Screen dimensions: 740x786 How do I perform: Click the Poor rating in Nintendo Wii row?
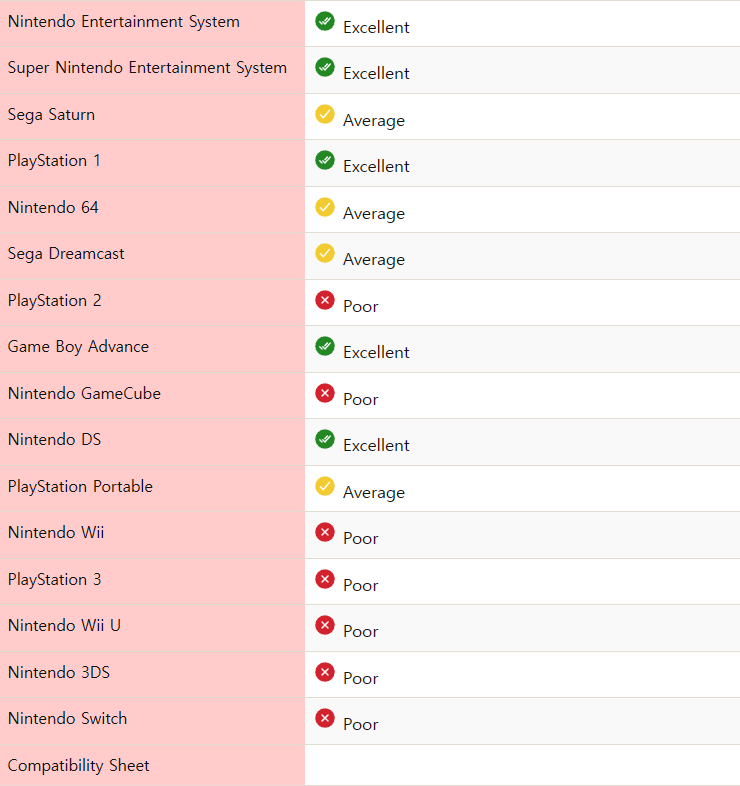(x=361, y=539)
